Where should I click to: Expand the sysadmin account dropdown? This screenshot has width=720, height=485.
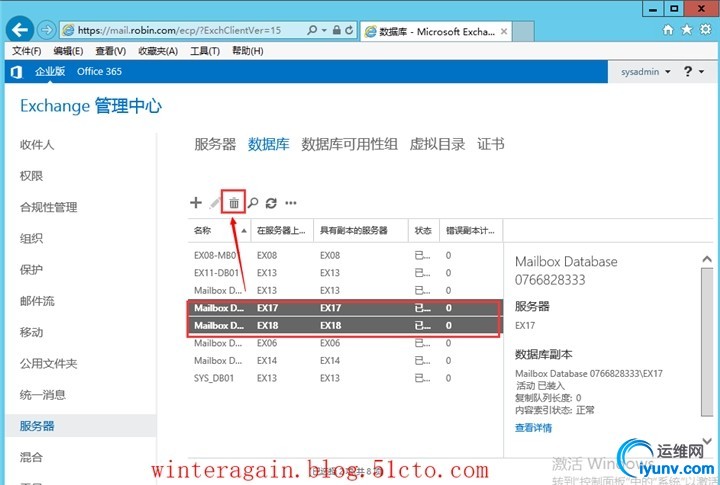click(x=668, y=72)
